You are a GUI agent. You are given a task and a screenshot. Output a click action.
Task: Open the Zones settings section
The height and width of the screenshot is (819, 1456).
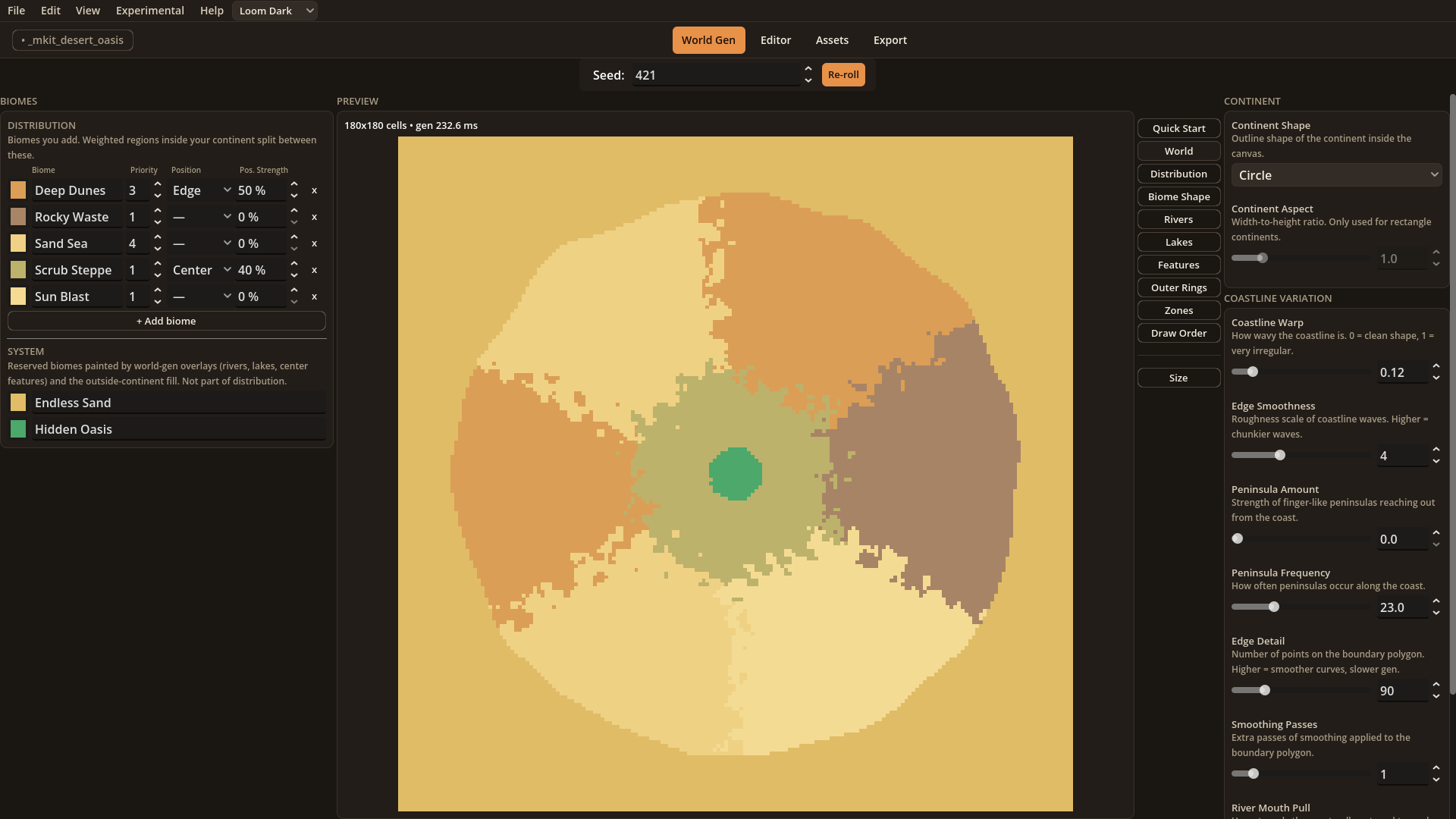pyautogui.click(x=1178, y=310)
